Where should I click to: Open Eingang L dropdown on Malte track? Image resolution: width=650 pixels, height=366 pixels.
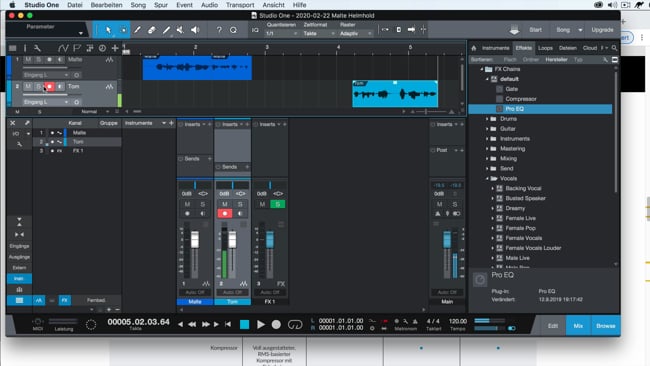(46, 75)
